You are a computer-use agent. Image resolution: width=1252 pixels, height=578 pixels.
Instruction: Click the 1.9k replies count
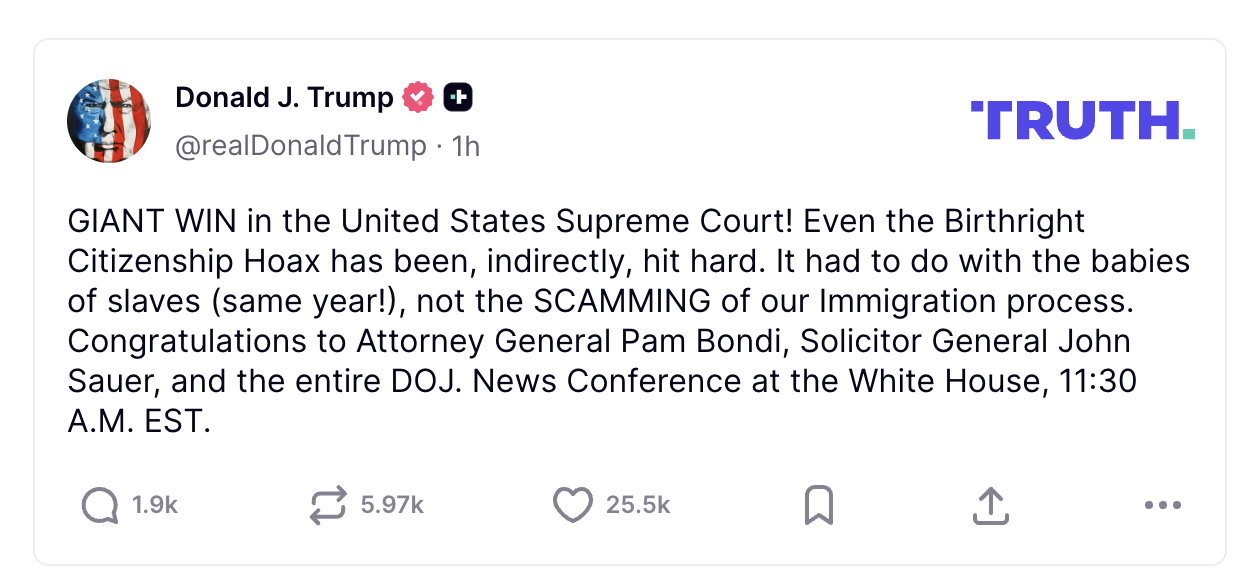coord(155,506)
